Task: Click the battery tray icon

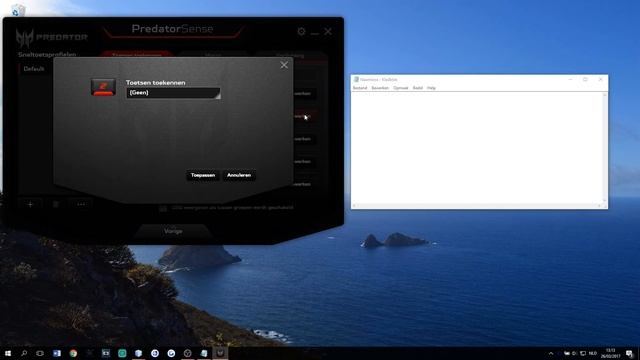Action: pos(567,353)
